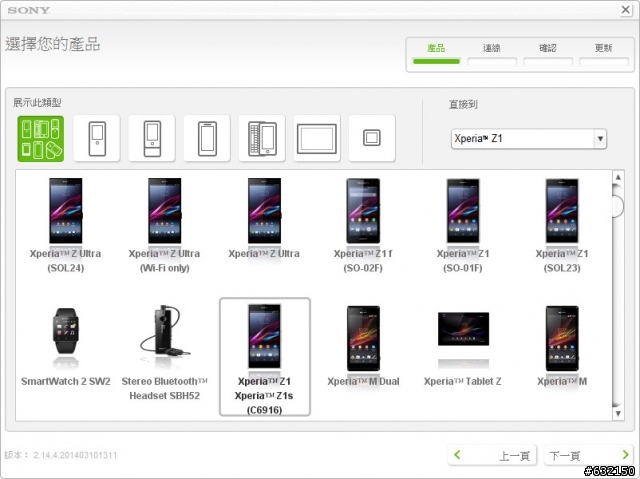The width and height of the screenshot is (640, 479).
Task: Choose the phone with keypad base category icon
Action: [x=152, y=139]
